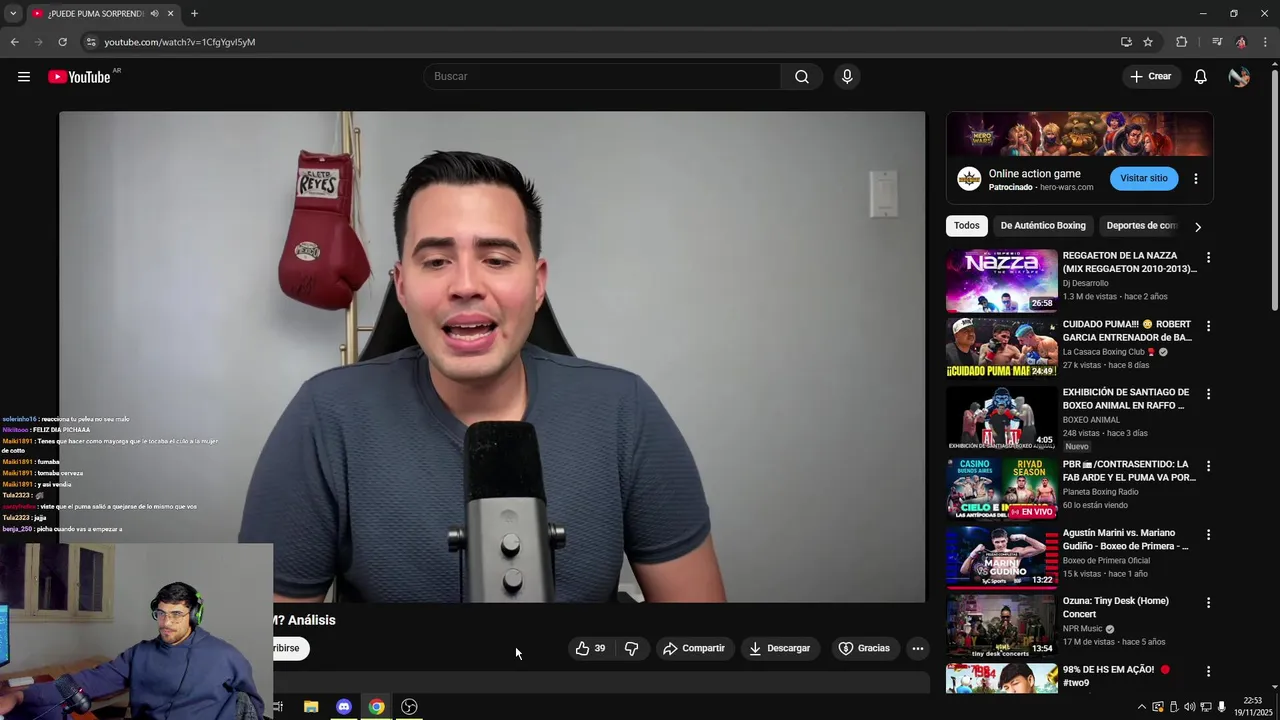Pause the video by clicking the player
This screenshot has height=720, width=1280.
tap(492, 357)
